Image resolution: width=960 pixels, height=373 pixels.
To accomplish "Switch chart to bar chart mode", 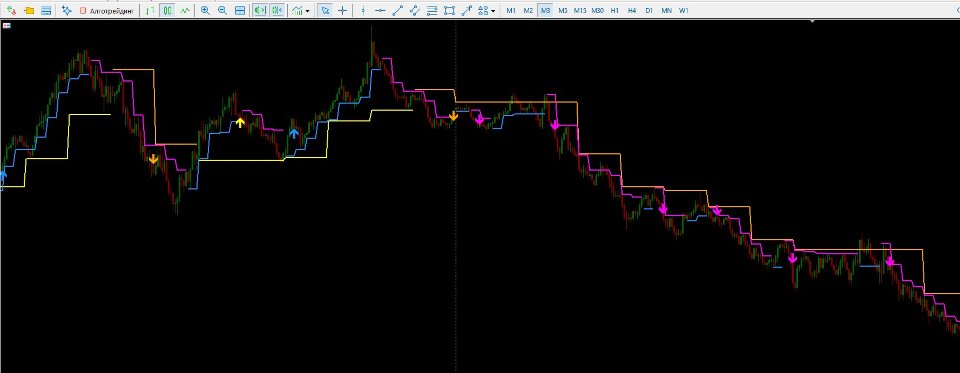I will point(149,10).
